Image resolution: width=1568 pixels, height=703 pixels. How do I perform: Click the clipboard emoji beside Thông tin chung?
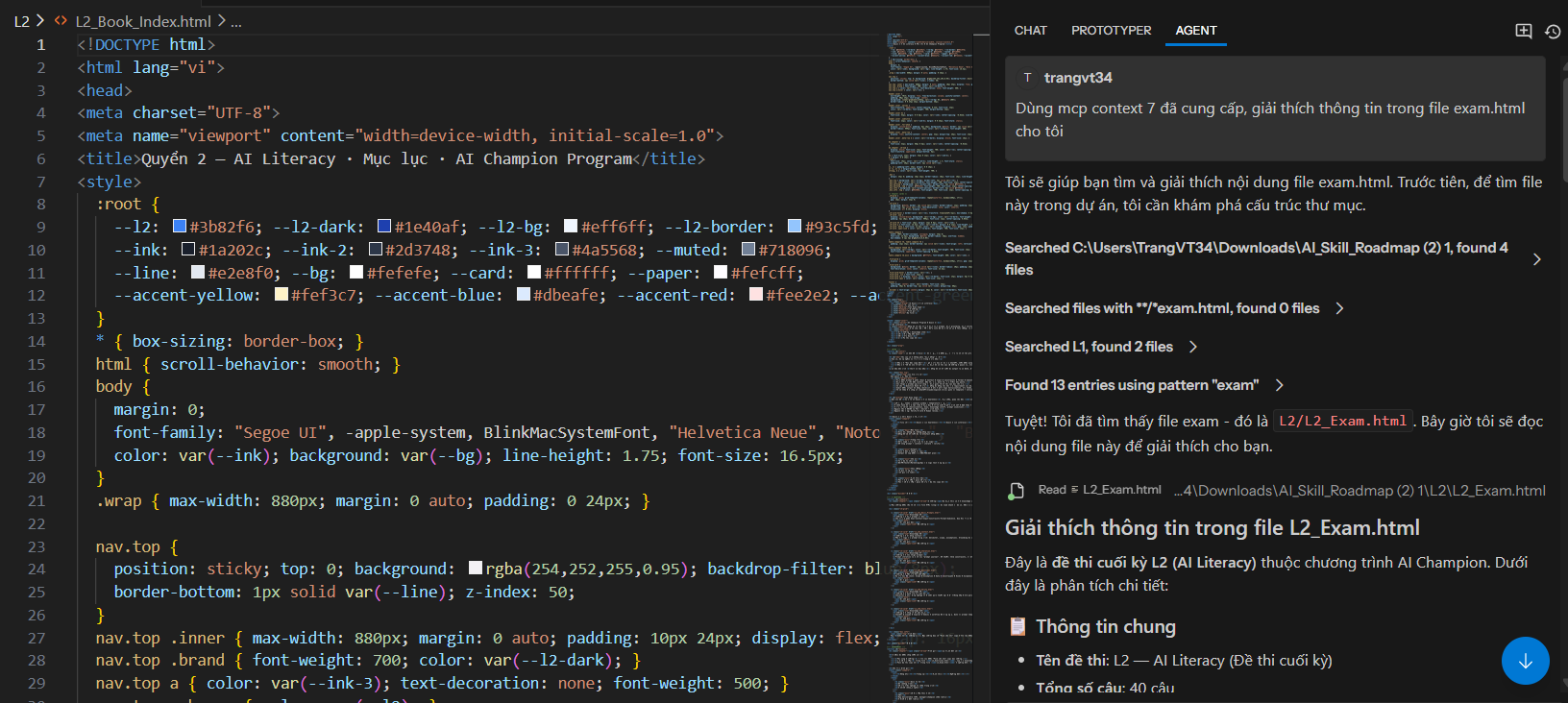click(x=1017, y=627)
